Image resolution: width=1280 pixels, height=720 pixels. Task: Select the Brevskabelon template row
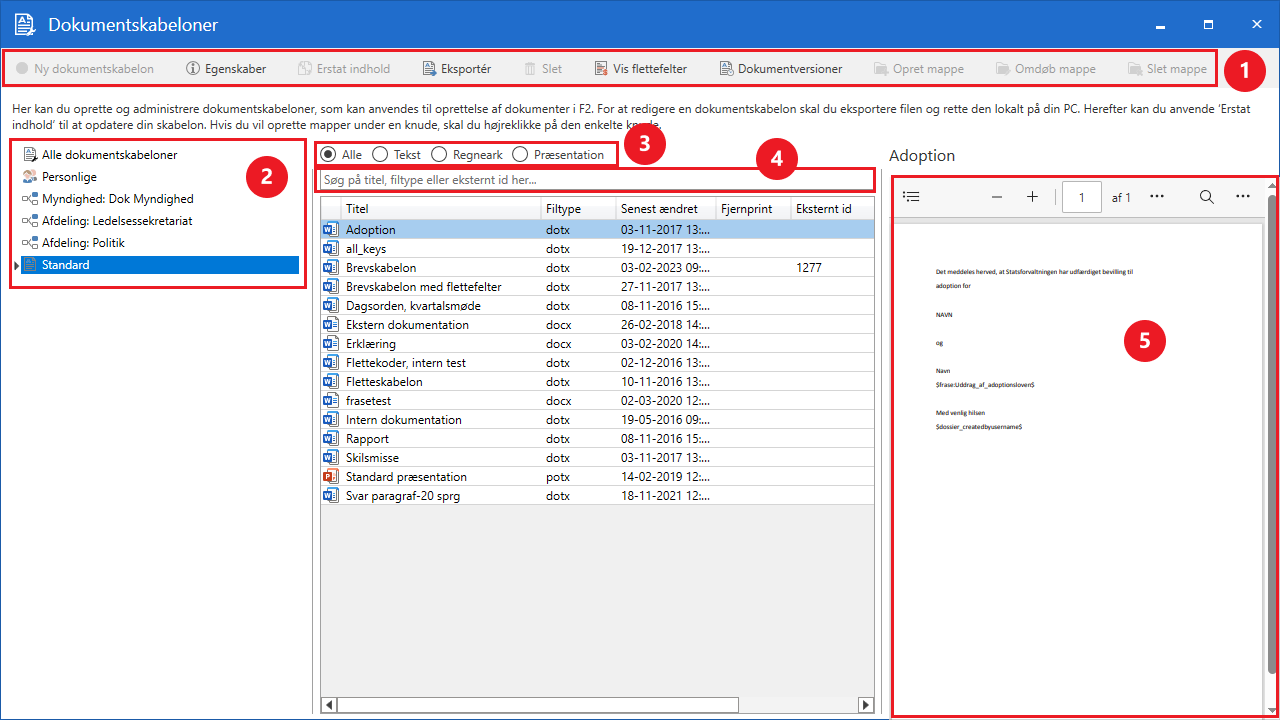coord(381,268)
